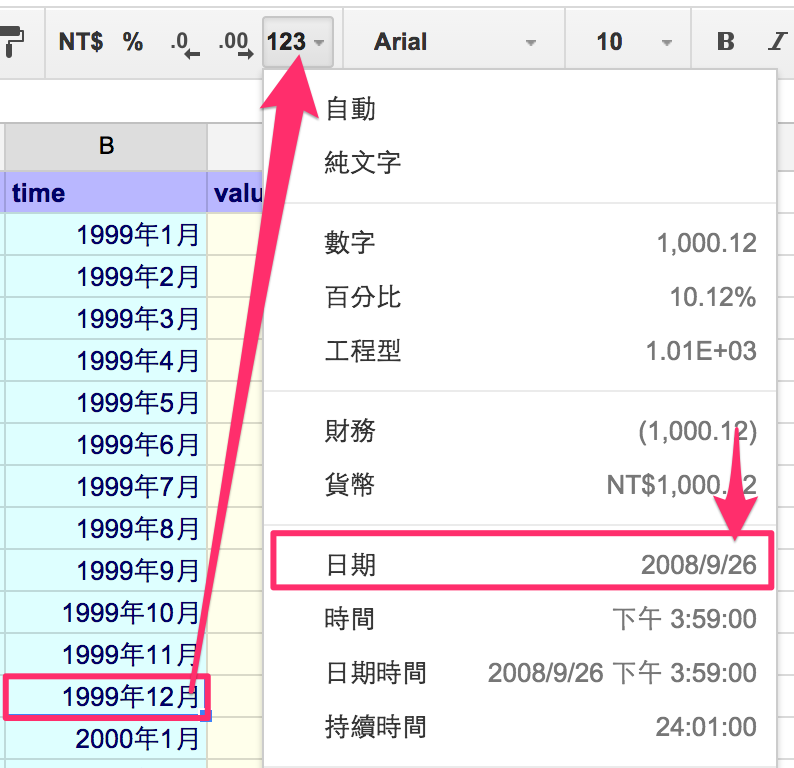The image size is (794, 768).
Task: Select cell 1999年1月
Action: pos(106,234)
